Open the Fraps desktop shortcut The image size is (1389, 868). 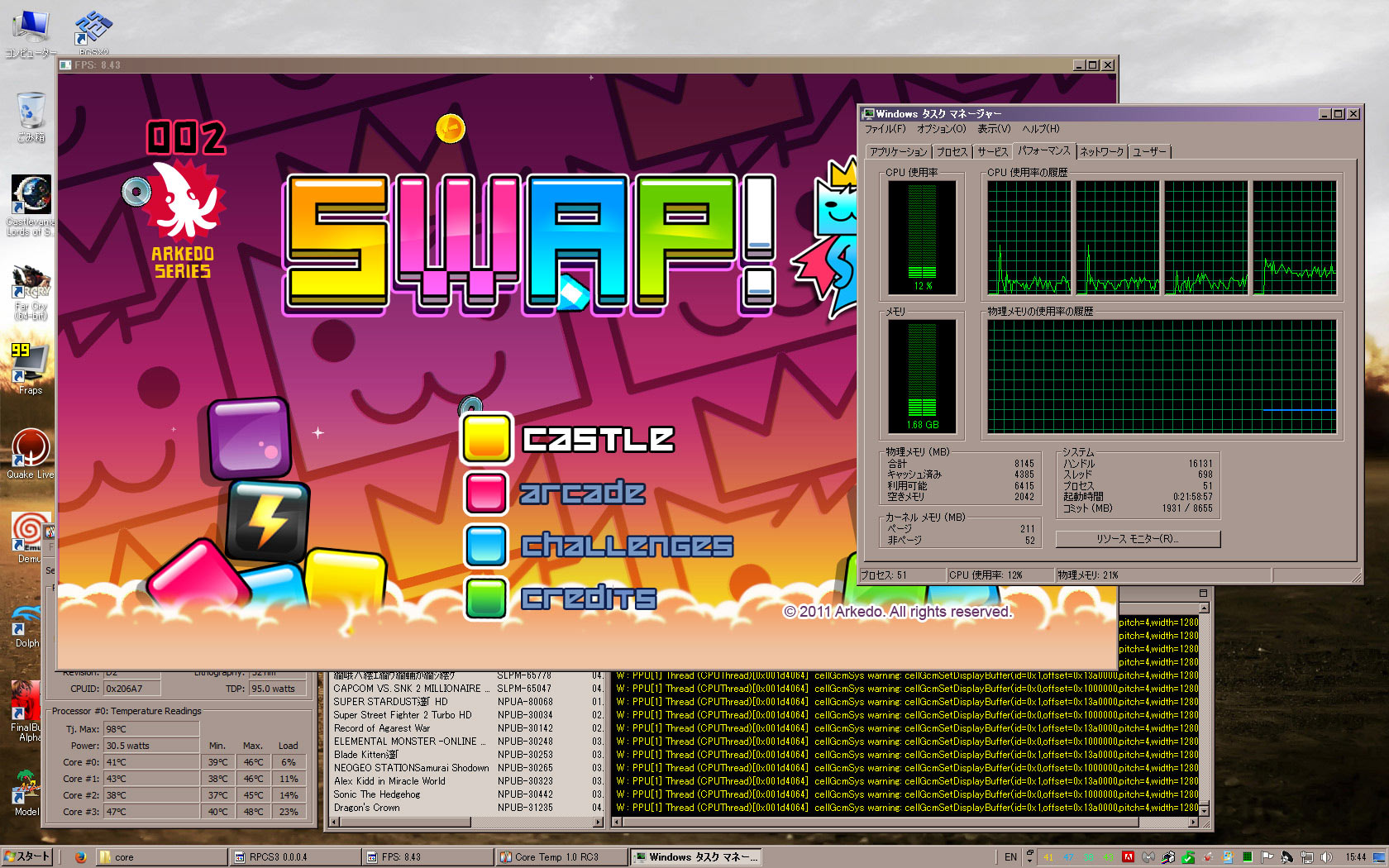(x=30, y=369)
